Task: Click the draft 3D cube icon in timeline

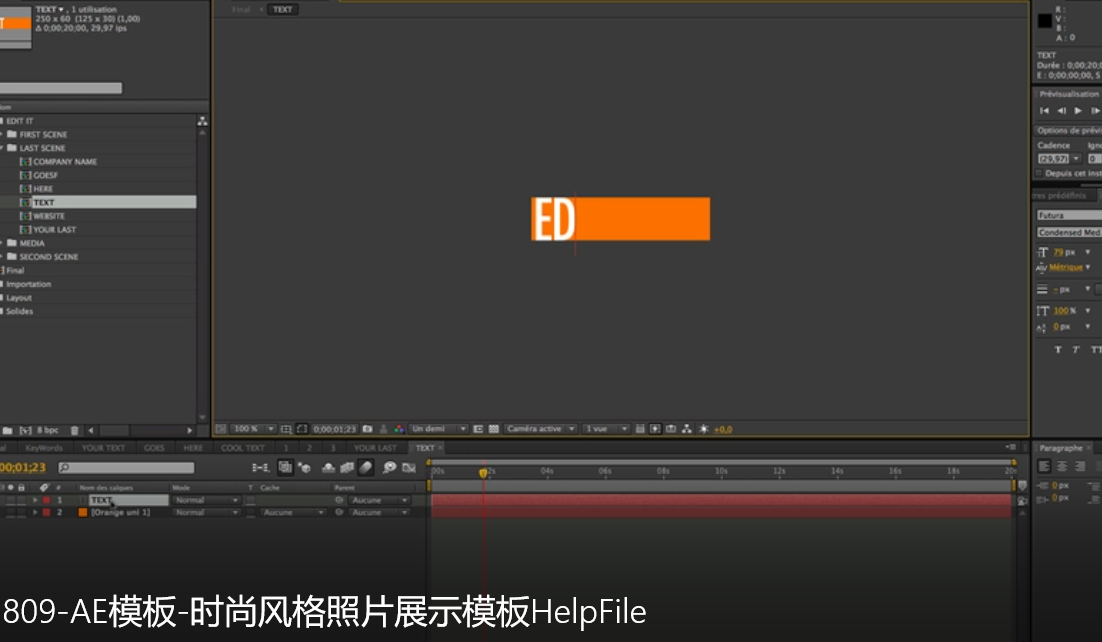Action: pyautogui.click(x=303, y=467)
